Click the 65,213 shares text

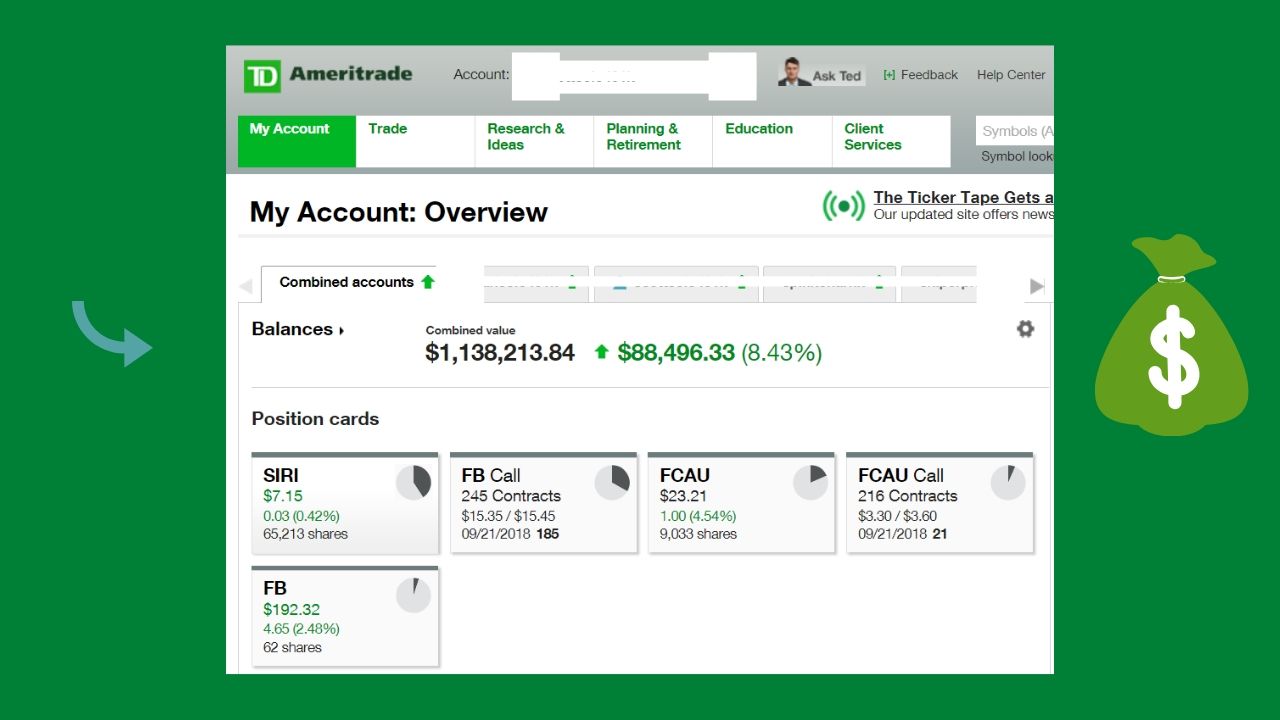306,534
